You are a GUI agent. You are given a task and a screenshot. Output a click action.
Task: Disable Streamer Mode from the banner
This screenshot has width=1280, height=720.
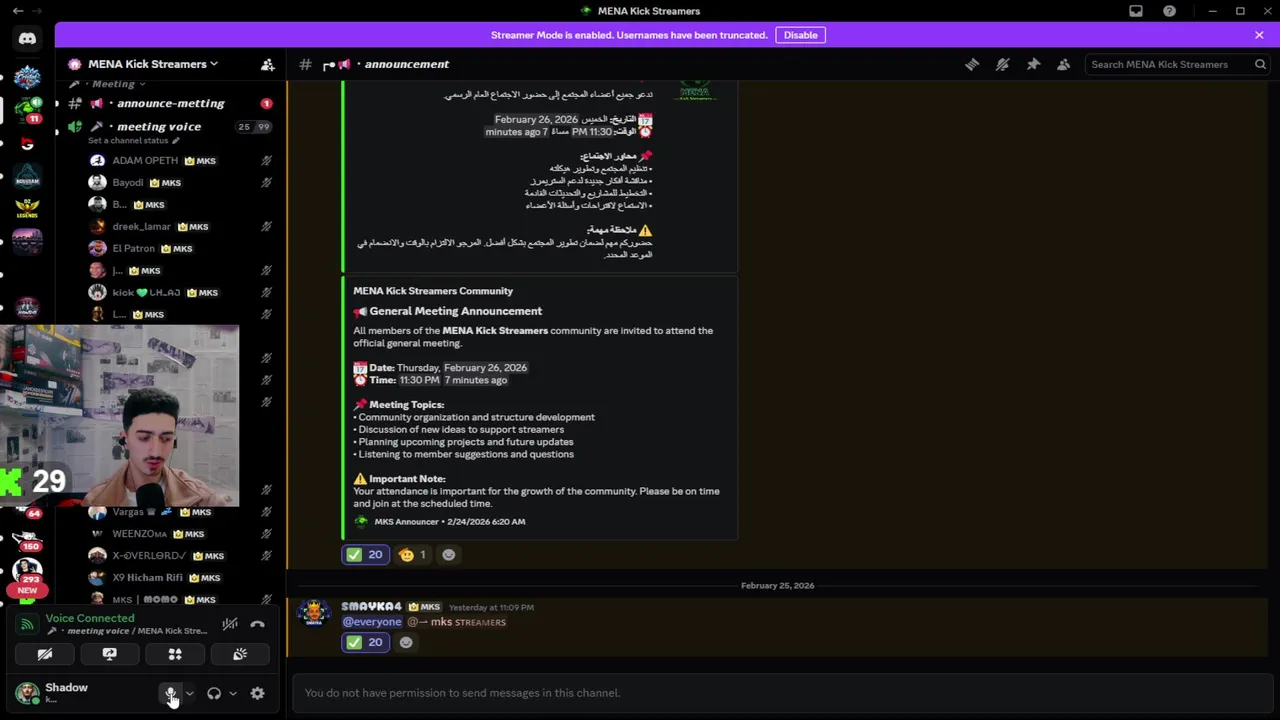click(800, 35)
